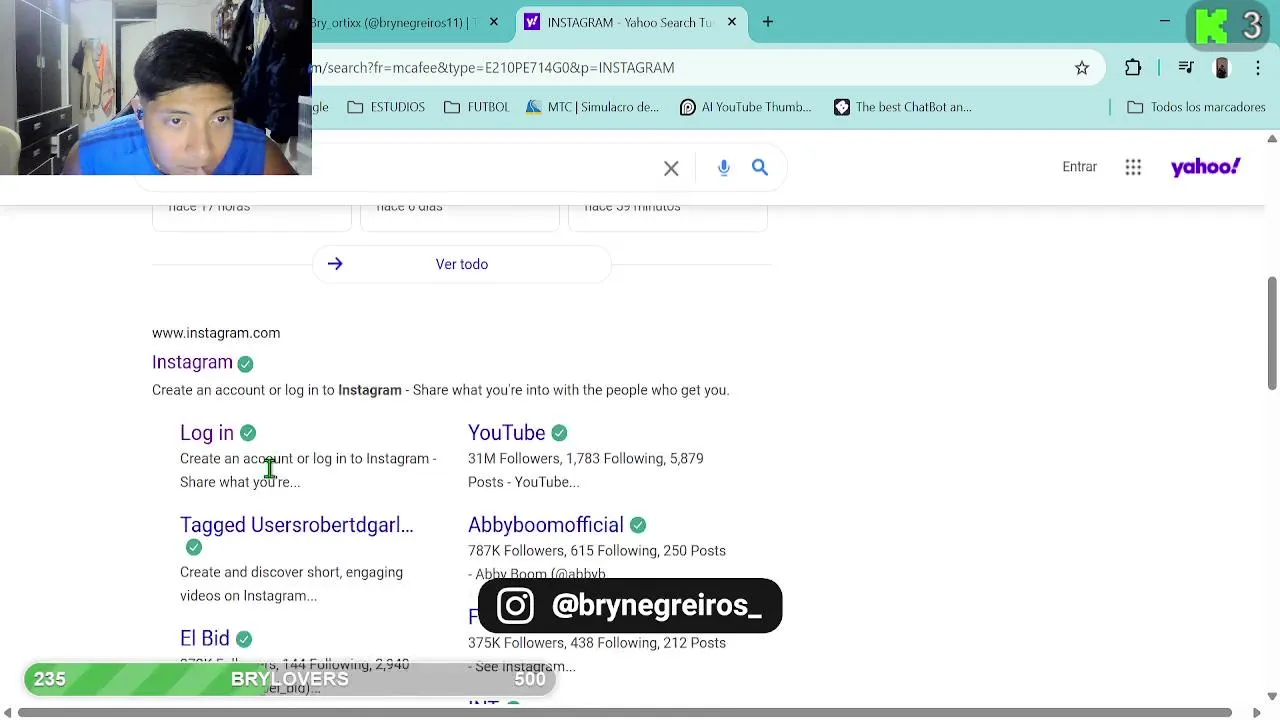
Task: Close the Bry_ortixx browser tab
Action: (x=493, y=22)
